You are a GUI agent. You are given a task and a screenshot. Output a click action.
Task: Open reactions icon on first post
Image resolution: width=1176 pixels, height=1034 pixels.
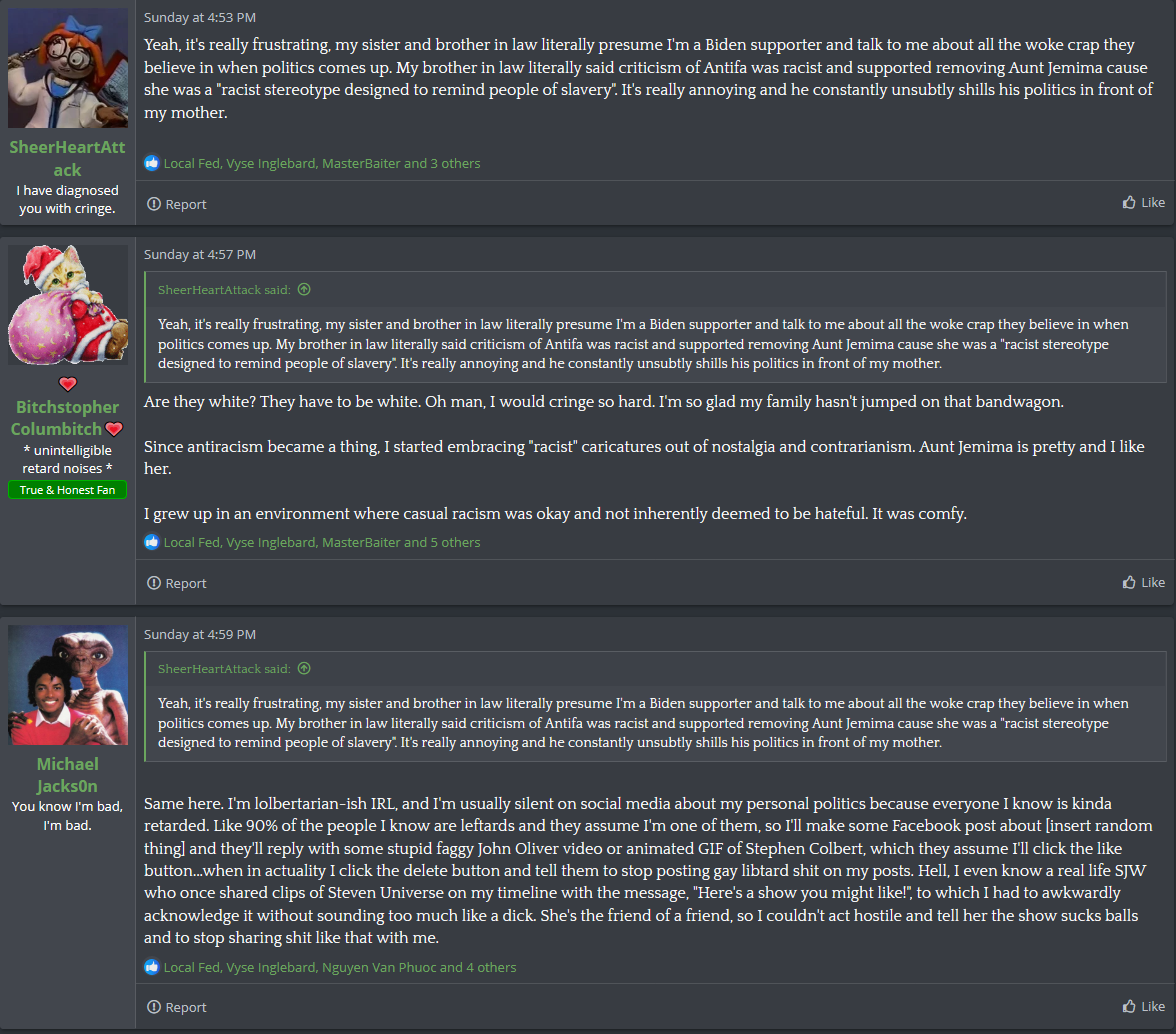click(152, 163)
